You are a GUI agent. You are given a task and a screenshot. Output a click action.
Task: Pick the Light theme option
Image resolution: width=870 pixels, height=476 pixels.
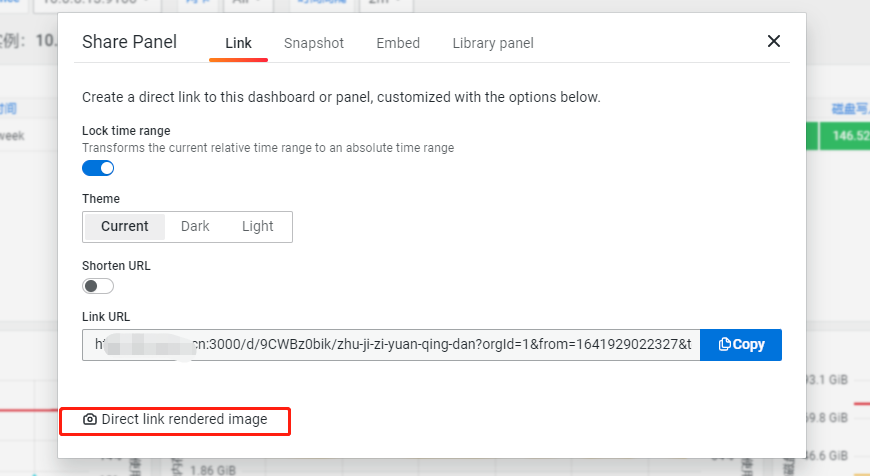coord(257,226)
